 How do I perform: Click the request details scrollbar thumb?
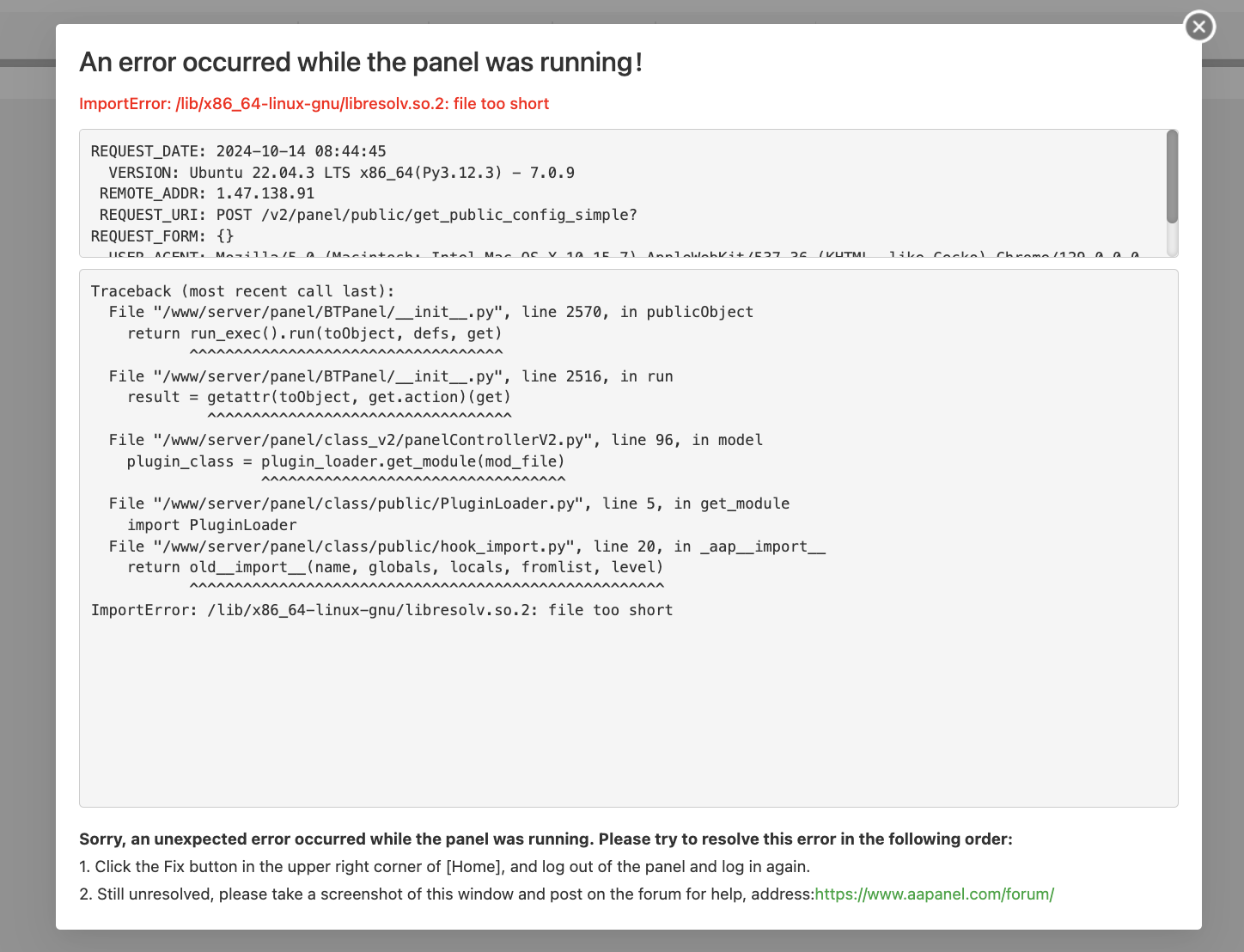(1172, 176)
